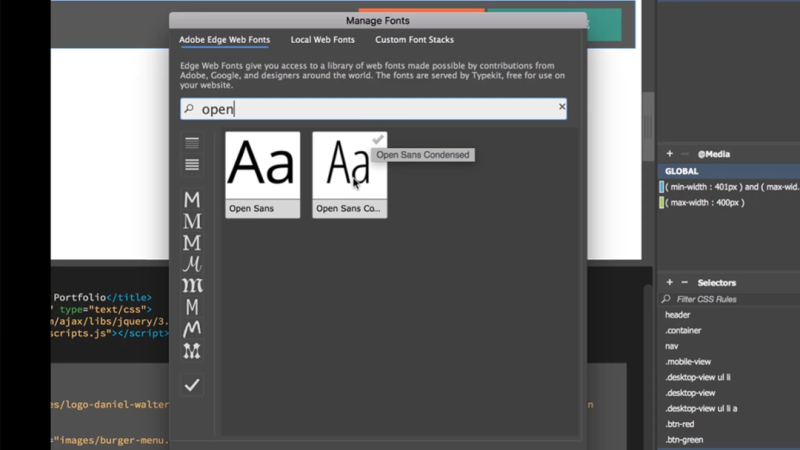This screenshot has width=800, height=450.
Task: Switch to Adobe Edge Web Fonts tab
Action: tap(224, 40)
